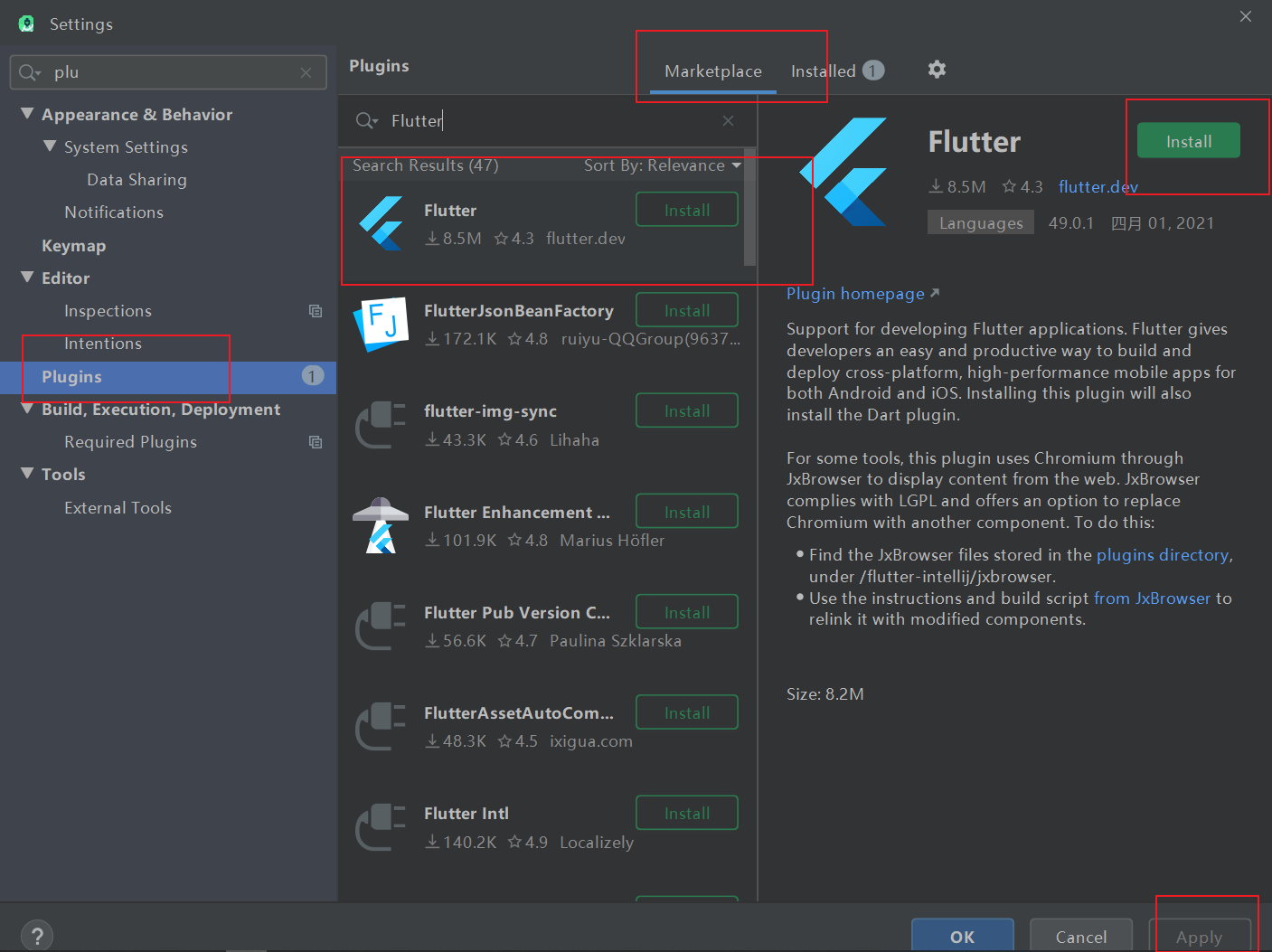Viewport: 1272px width, 952px height.
Task: Install the FlutterAssetAutoCompletion plugin
Action: click(687, 712)
